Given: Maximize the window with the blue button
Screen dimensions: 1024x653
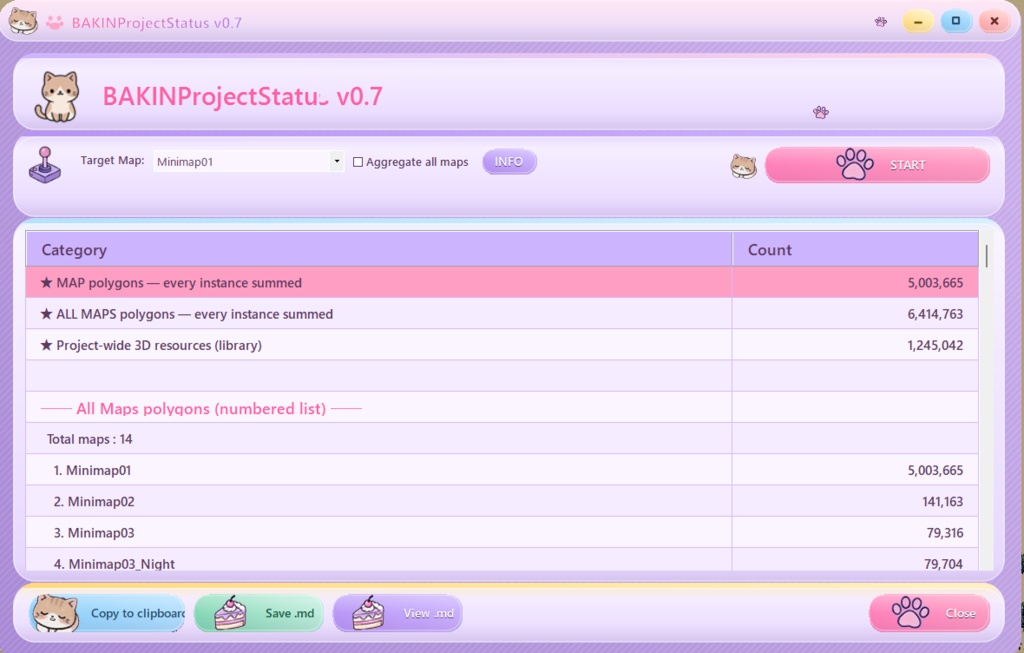Looking at the screenshot, I should [x=956, y=22].
